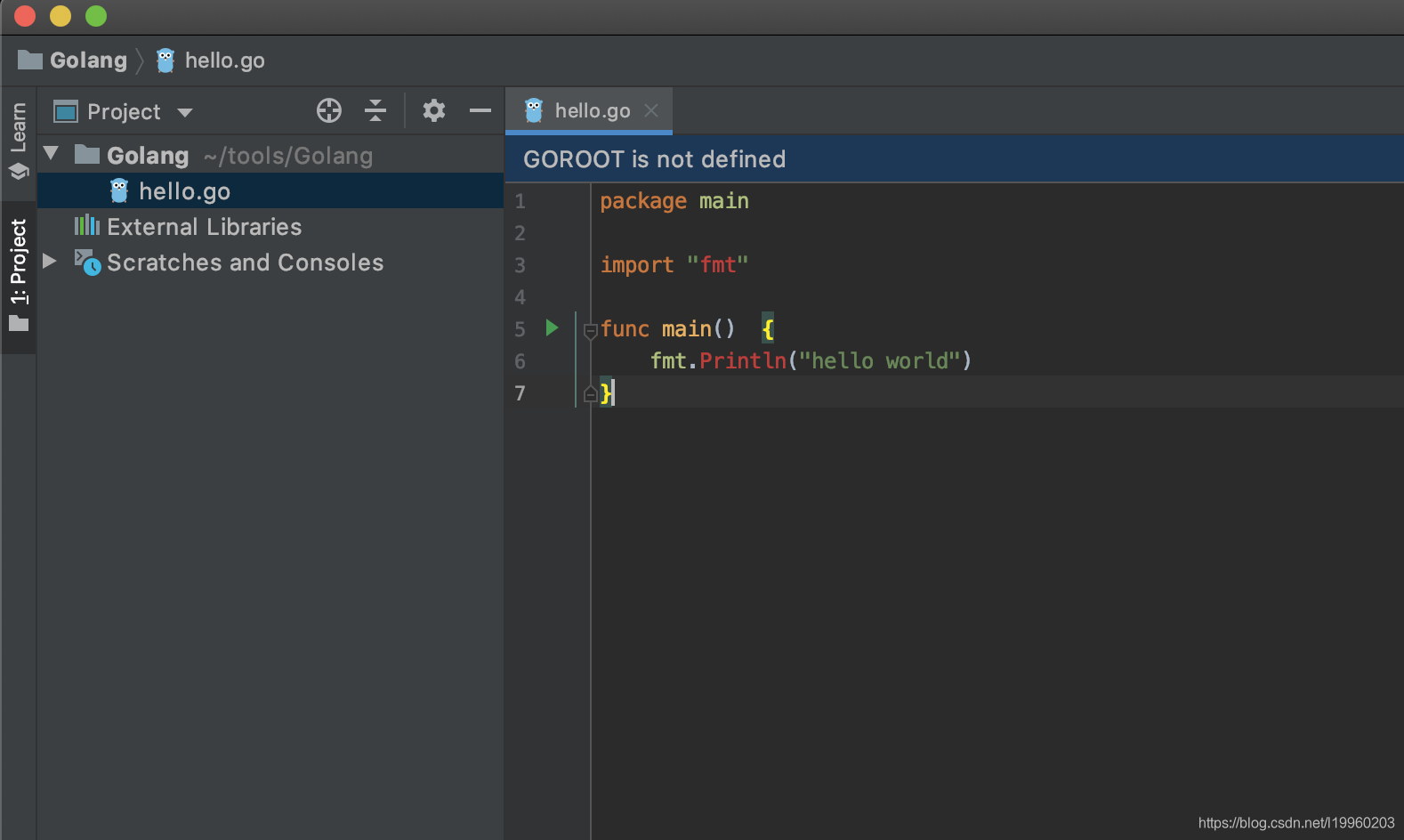Click the Project view icon in header

(x=66, y=111)
